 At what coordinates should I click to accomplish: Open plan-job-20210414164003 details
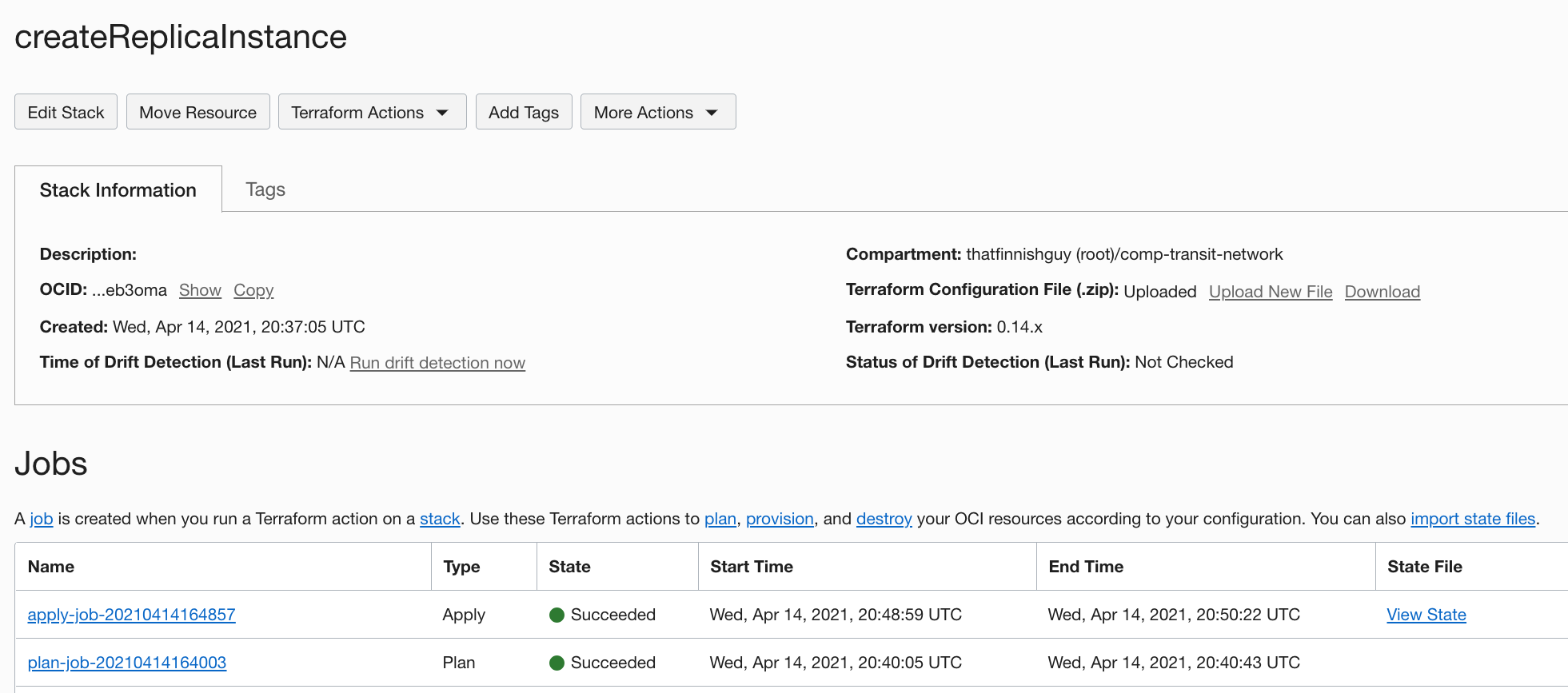tap(126, 663)
